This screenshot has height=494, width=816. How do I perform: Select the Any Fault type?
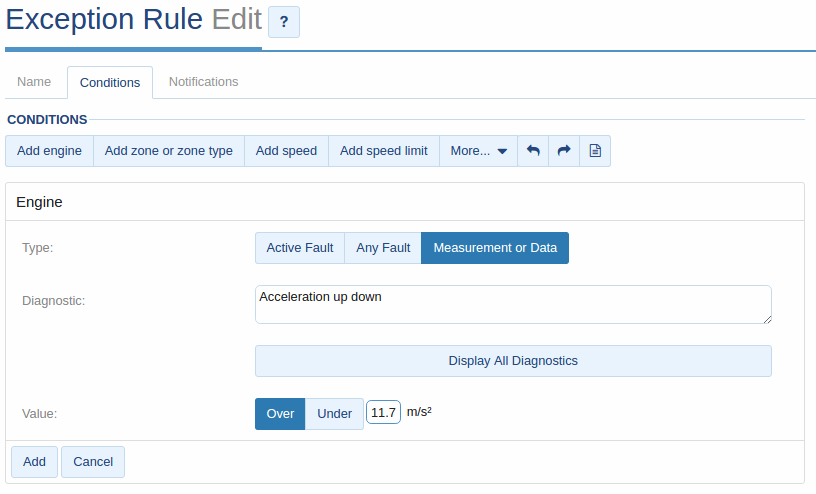click(x=383, y=248)
